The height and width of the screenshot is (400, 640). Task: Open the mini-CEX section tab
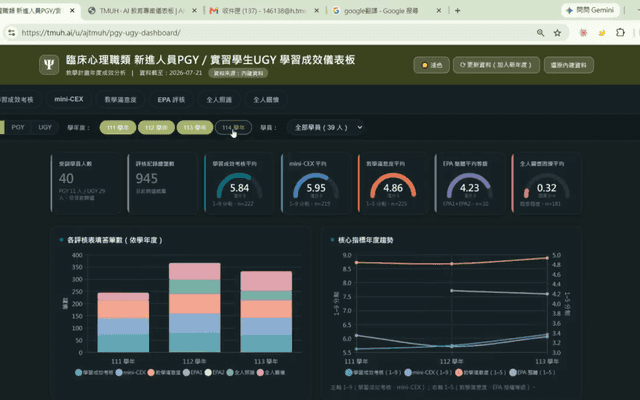point(69,99)
